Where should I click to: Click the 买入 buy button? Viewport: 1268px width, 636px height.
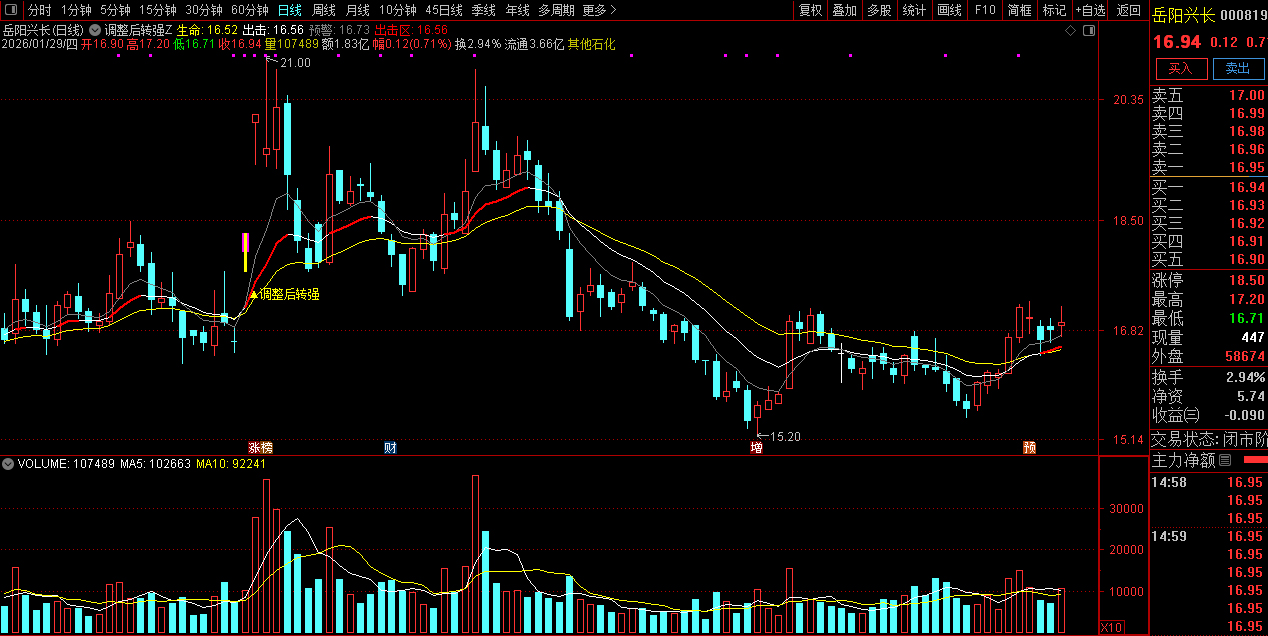[x=1181, y=68]
